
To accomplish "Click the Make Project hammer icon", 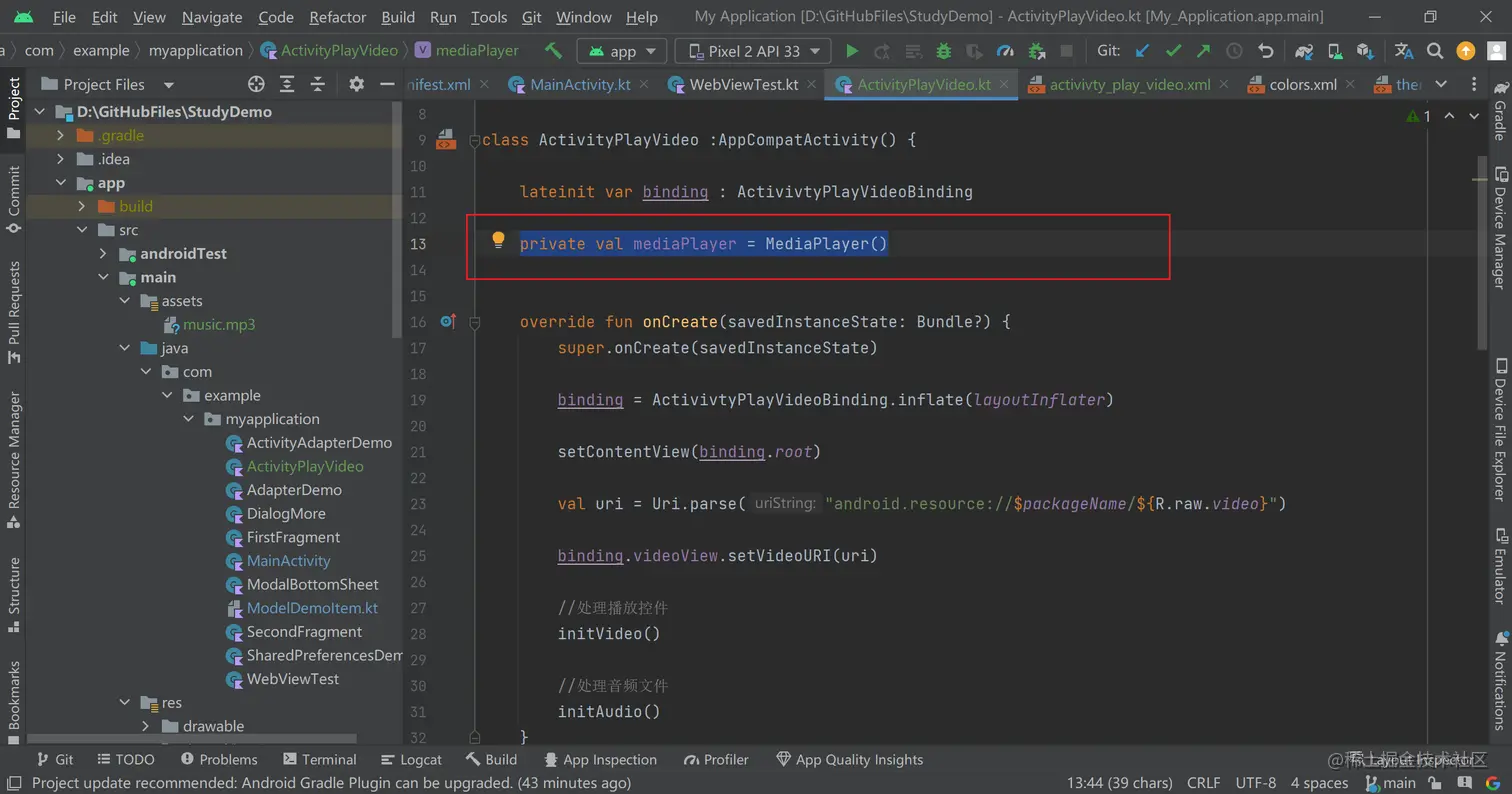I will coord(553,51).
